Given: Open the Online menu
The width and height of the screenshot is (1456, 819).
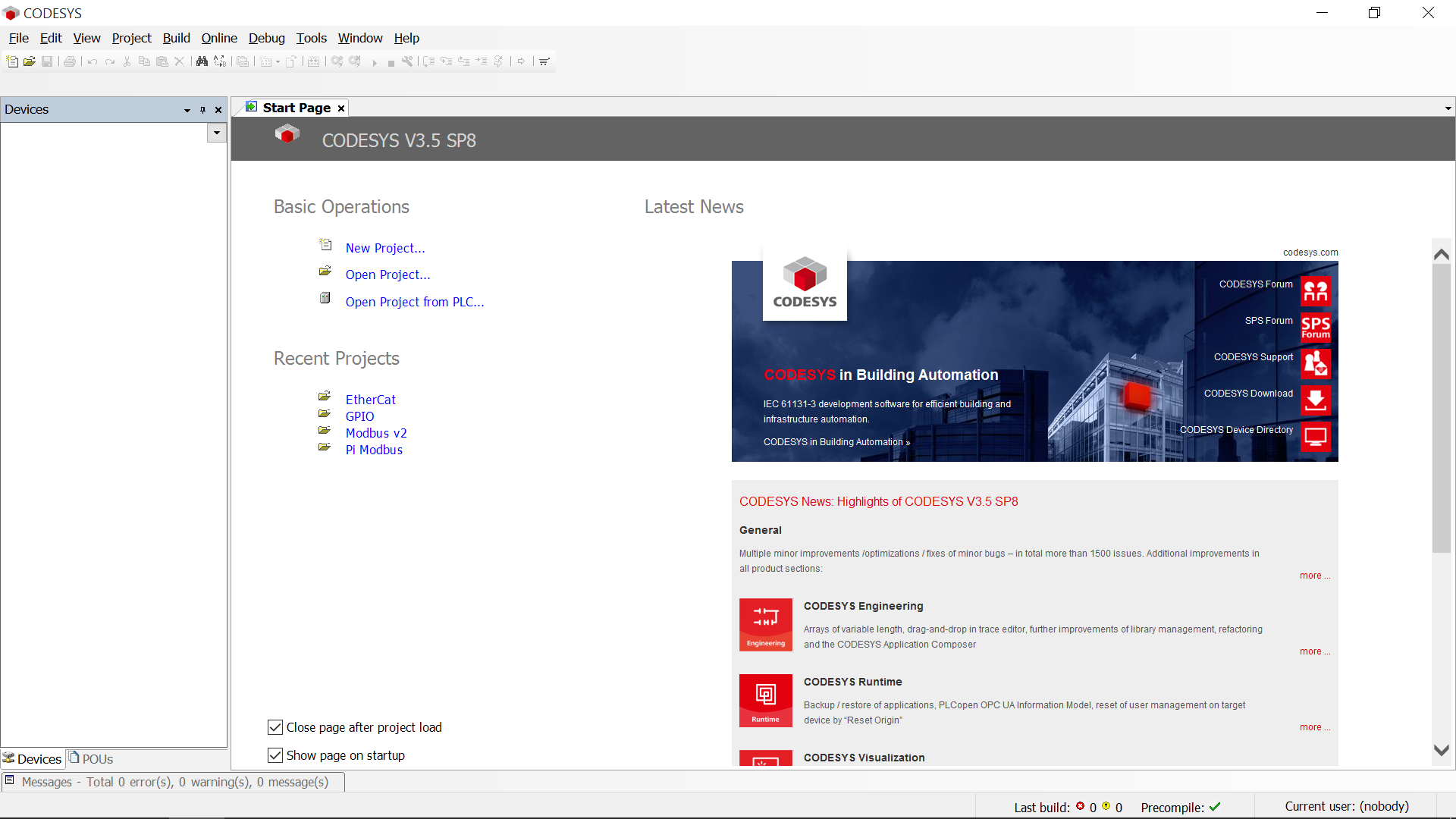Looking at the screenshot, I should (x=218, y=38).
